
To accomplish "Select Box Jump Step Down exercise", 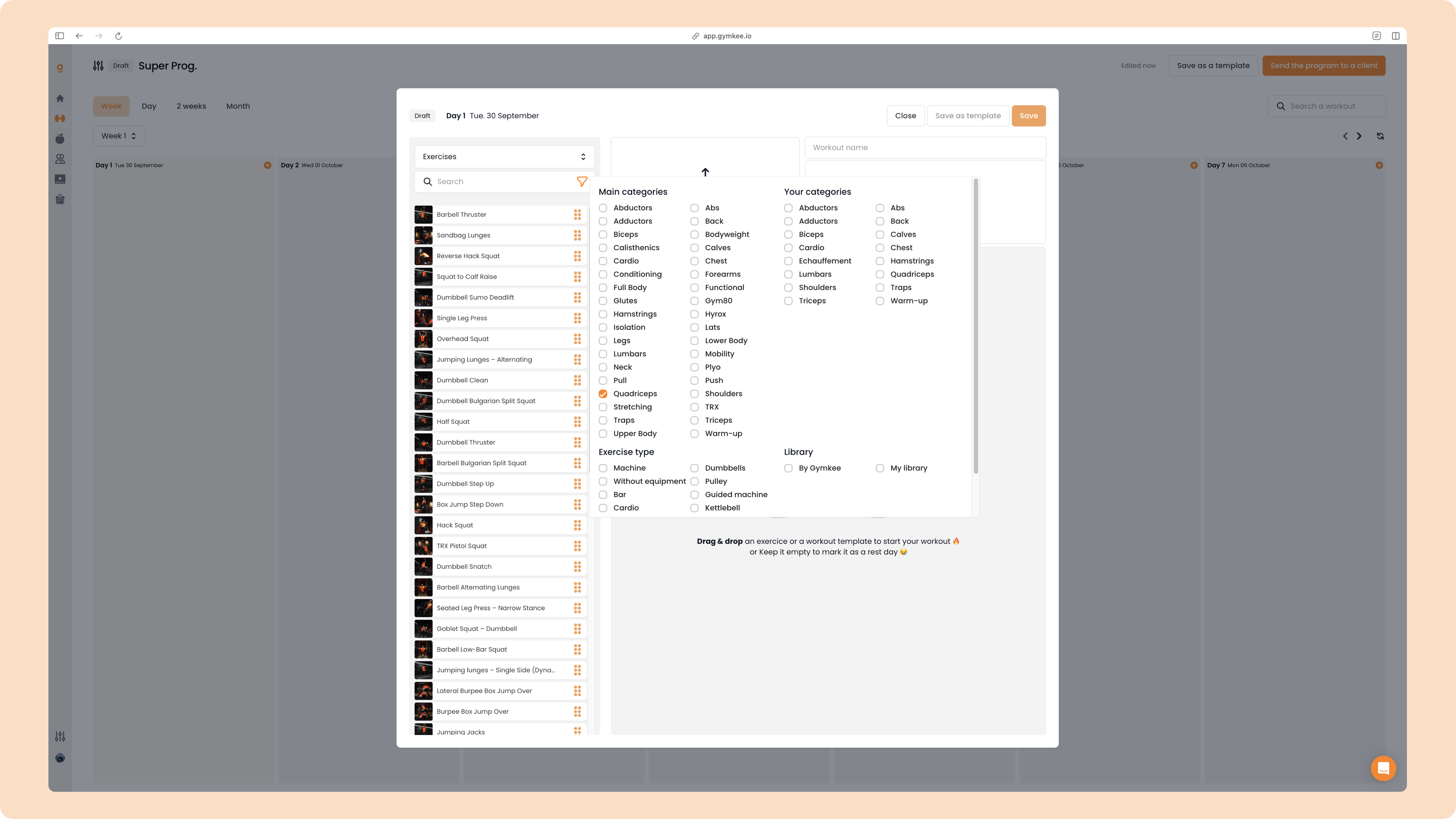I will (500, 504).
